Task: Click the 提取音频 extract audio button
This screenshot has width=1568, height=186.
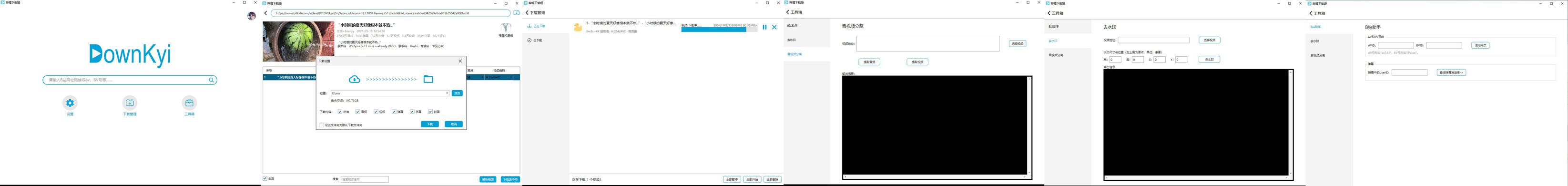Action: pos(869,62)
